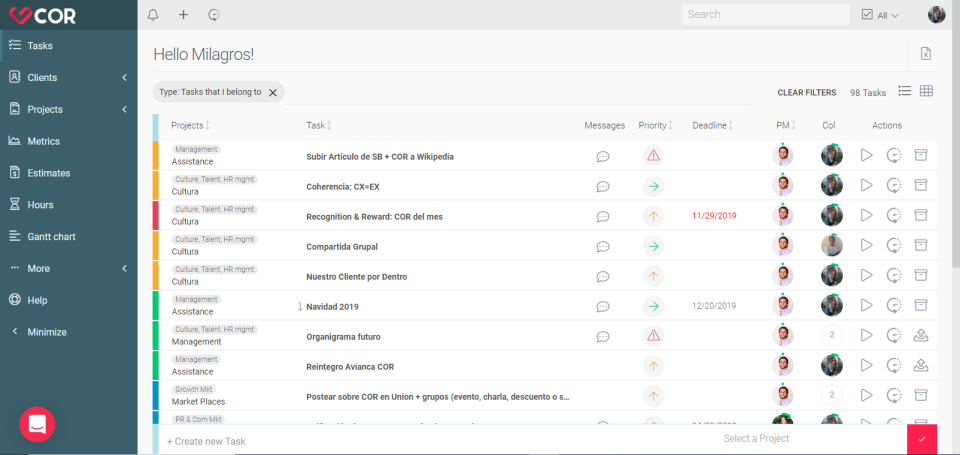Open task Organigrama futuro

click(342, 337)
